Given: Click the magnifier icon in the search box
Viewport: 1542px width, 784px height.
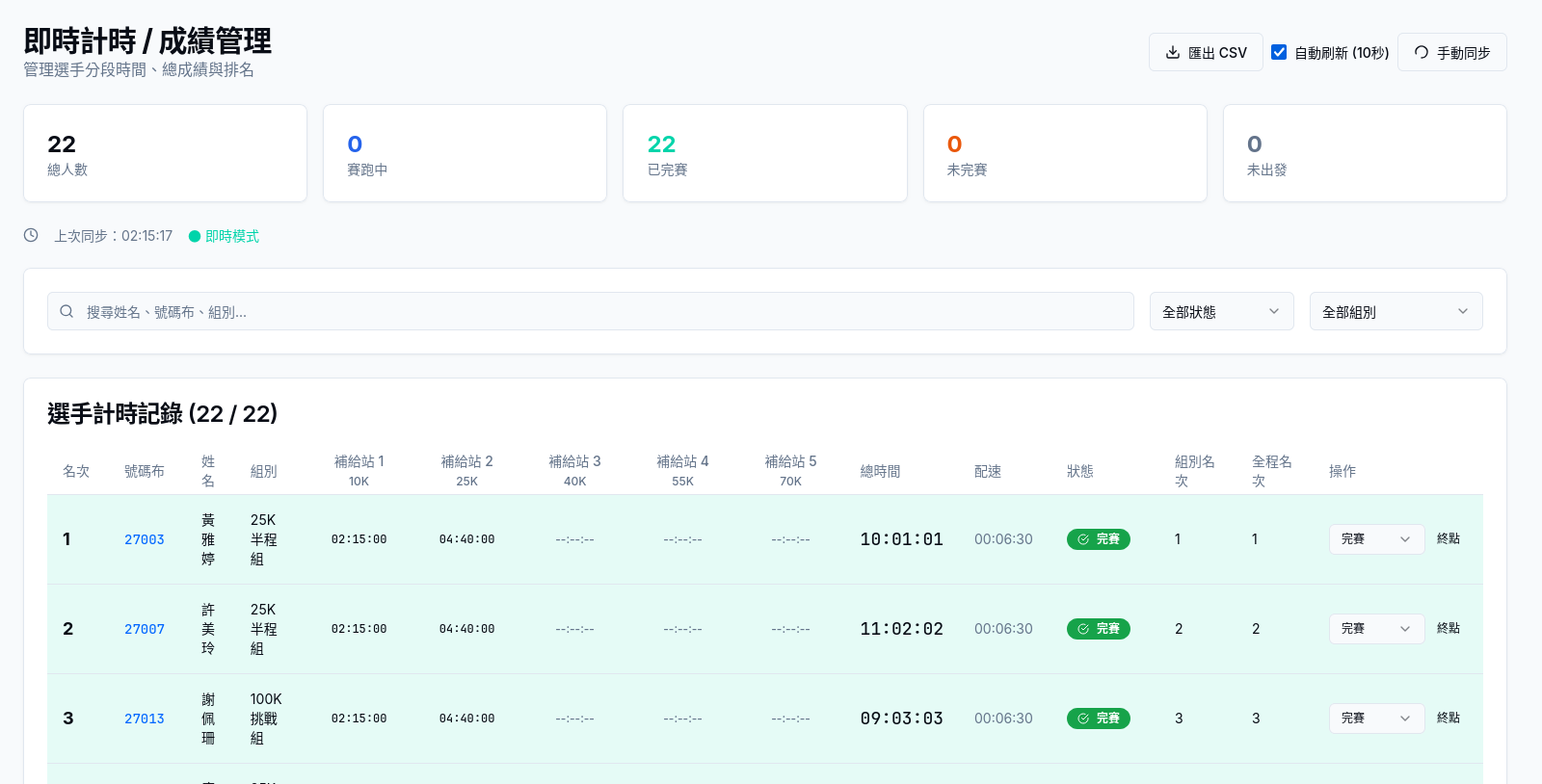Looking at the screenshot, I should [66, 311].
